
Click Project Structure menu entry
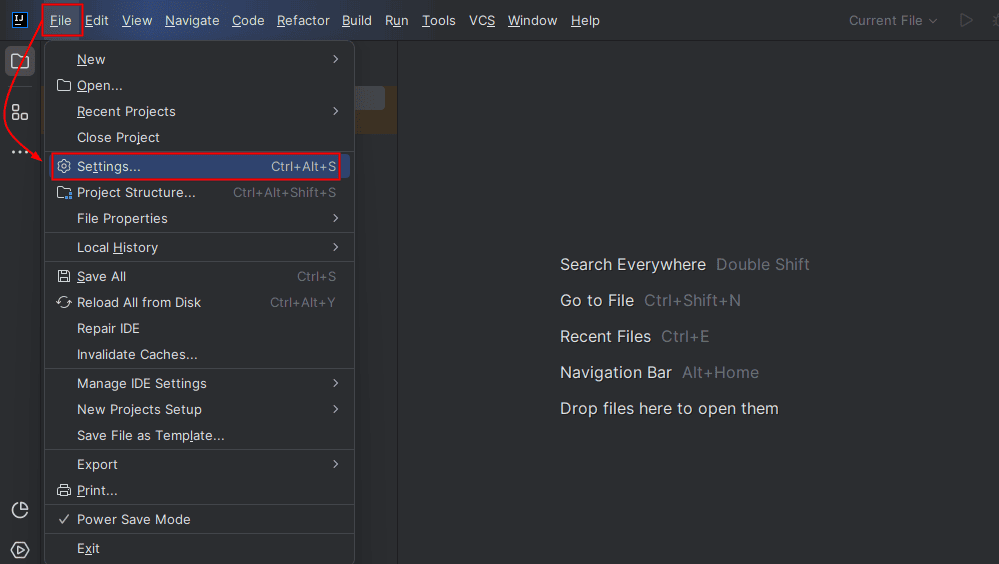point(136,192)
